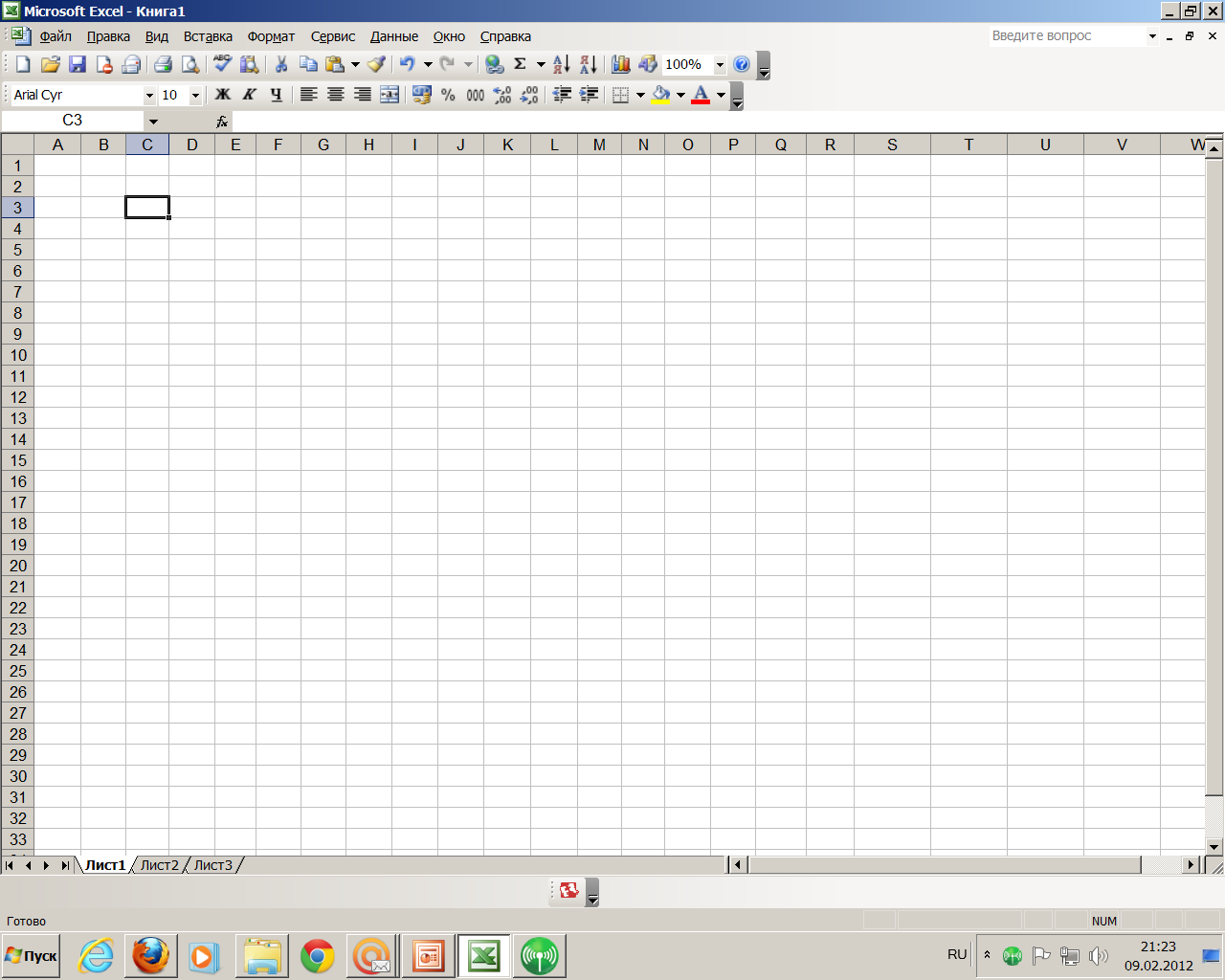This screenshot has width=1225, height=980.
Task: Toggle align right
Action: (x=362, y=95)
